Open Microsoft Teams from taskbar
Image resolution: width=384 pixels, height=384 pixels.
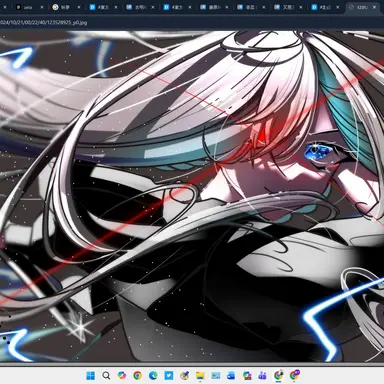pyautogui.click(x=262, y=376)
